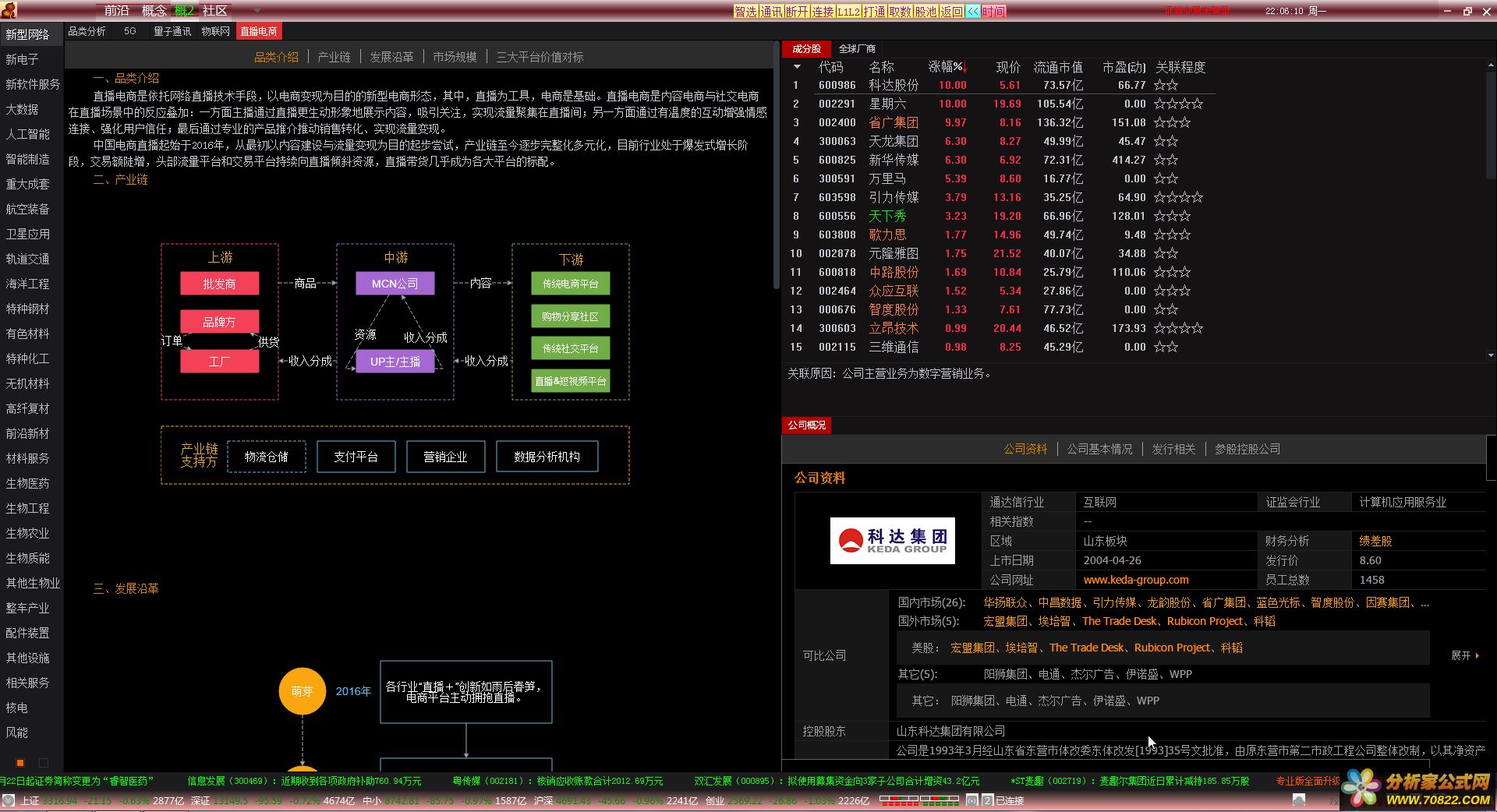Screen dimensions: 1497x812
Task: Click the 通讯 toolbar button
Action: click(x=771, y=12)
